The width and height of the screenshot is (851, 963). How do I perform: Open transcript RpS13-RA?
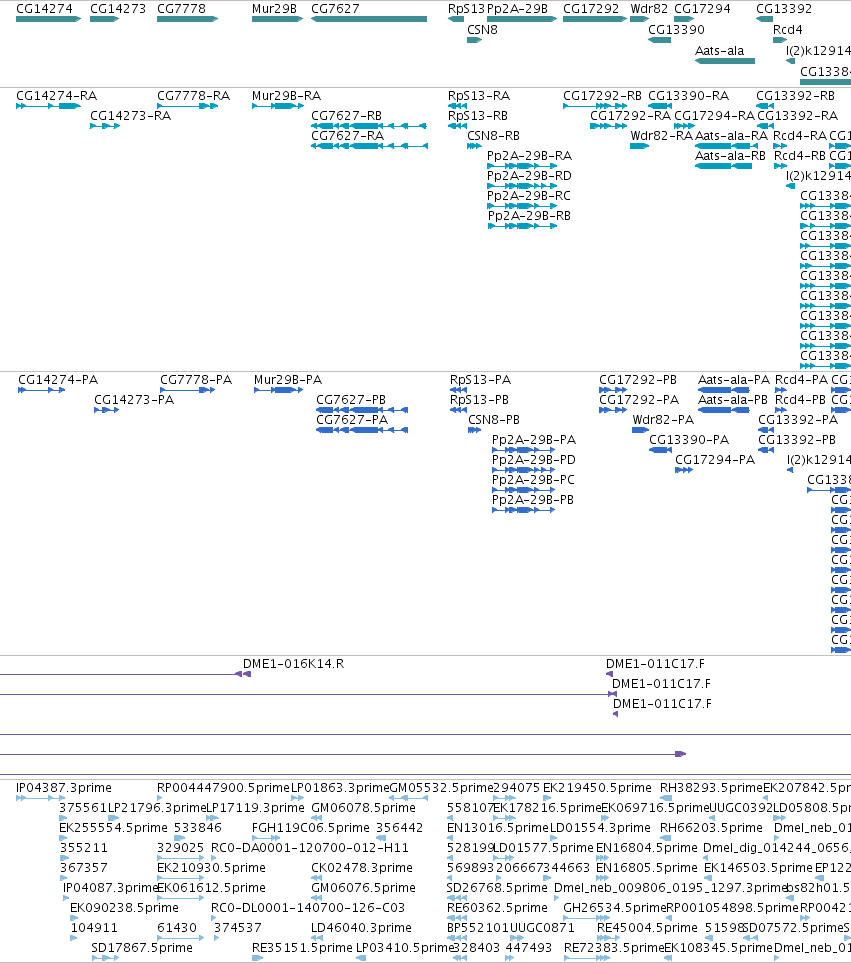click(x=479, y=96)
